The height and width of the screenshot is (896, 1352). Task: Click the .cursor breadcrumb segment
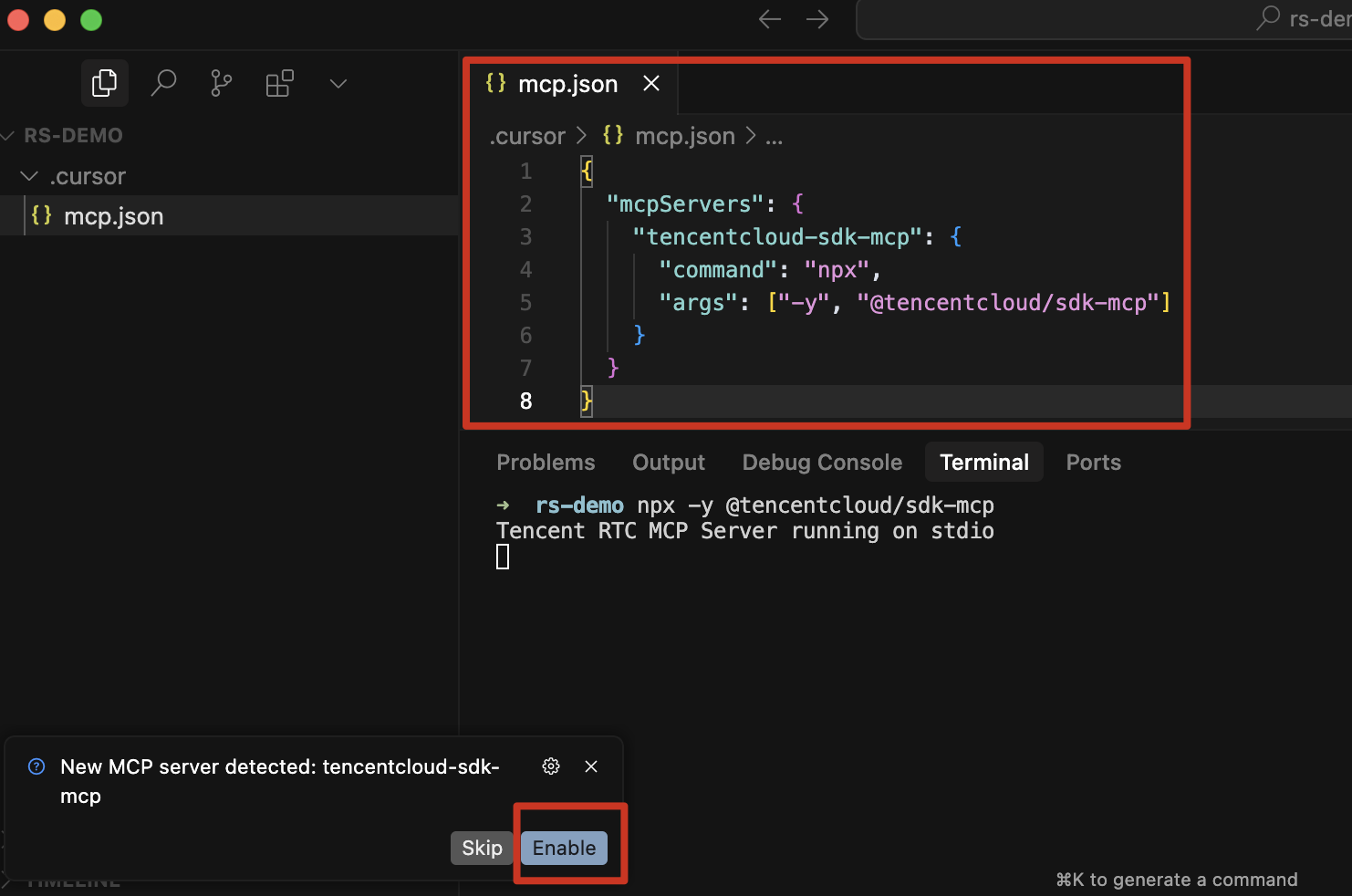click(x=528, y=136)
